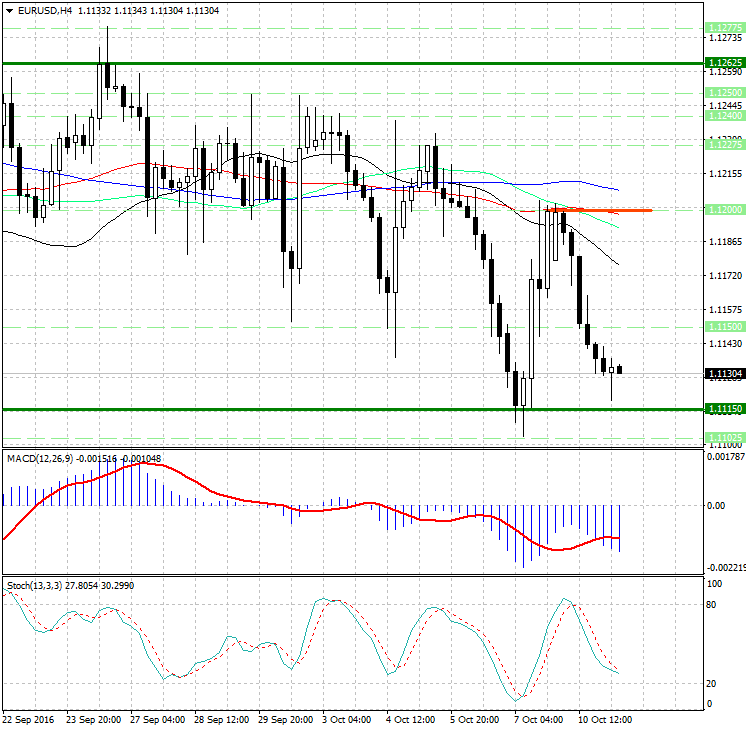Viewport: 746px width, 731px height.
Task: Select the red horizontal line at 1.12000
Action: click(600, 210)
